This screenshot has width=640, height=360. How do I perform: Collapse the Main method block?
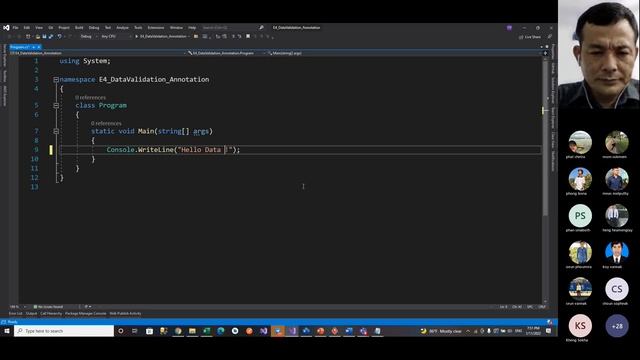56,131
